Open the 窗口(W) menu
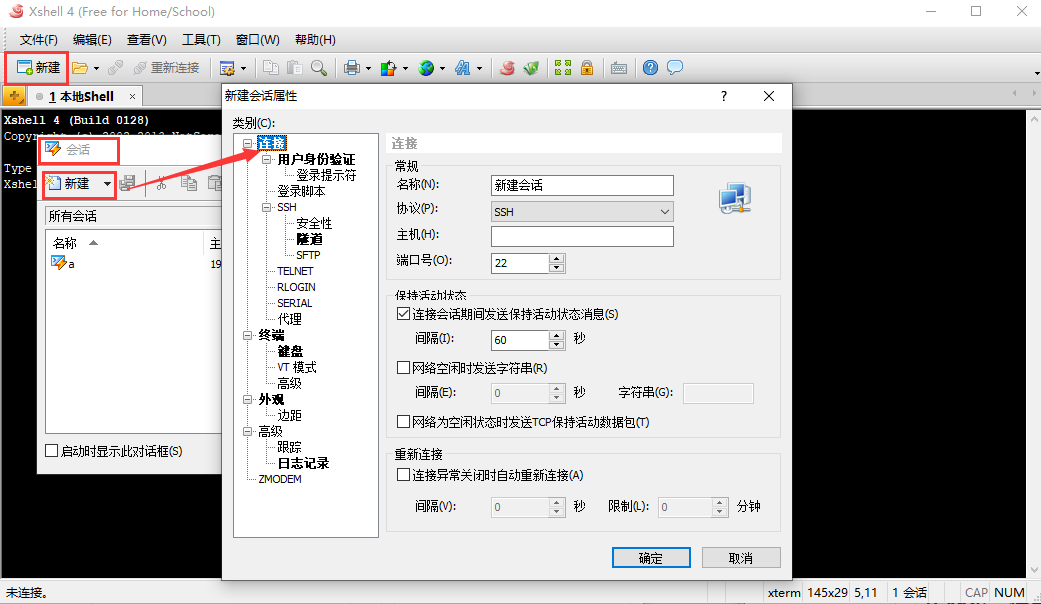1041x604 pixels. (258, 40)
